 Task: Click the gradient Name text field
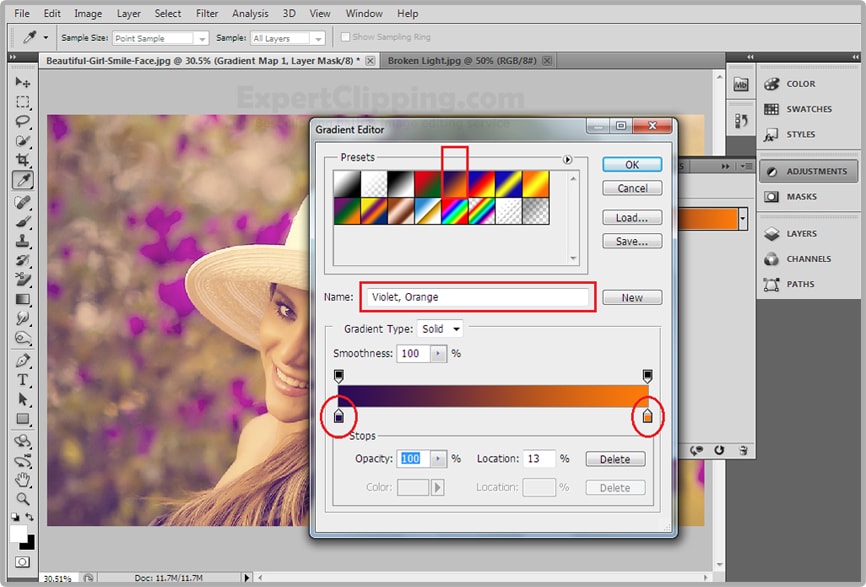click(477, 297)
